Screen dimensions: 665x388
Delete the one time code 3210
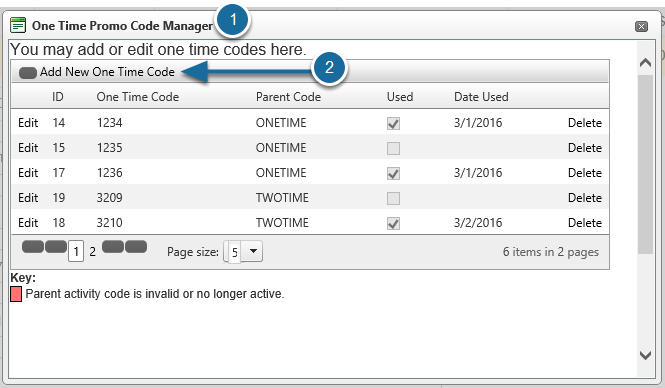point(585,223)
